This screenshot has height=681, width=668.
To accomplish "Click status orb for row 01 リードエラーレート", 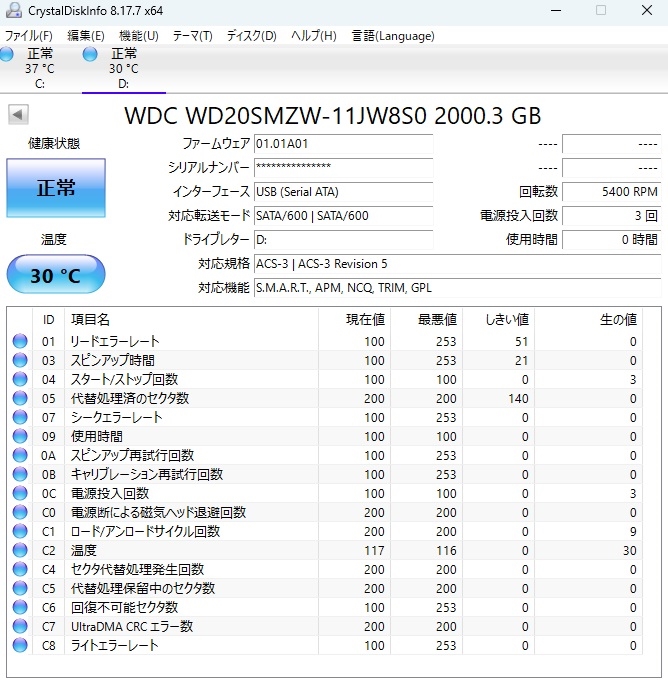I will coord(20,341).
